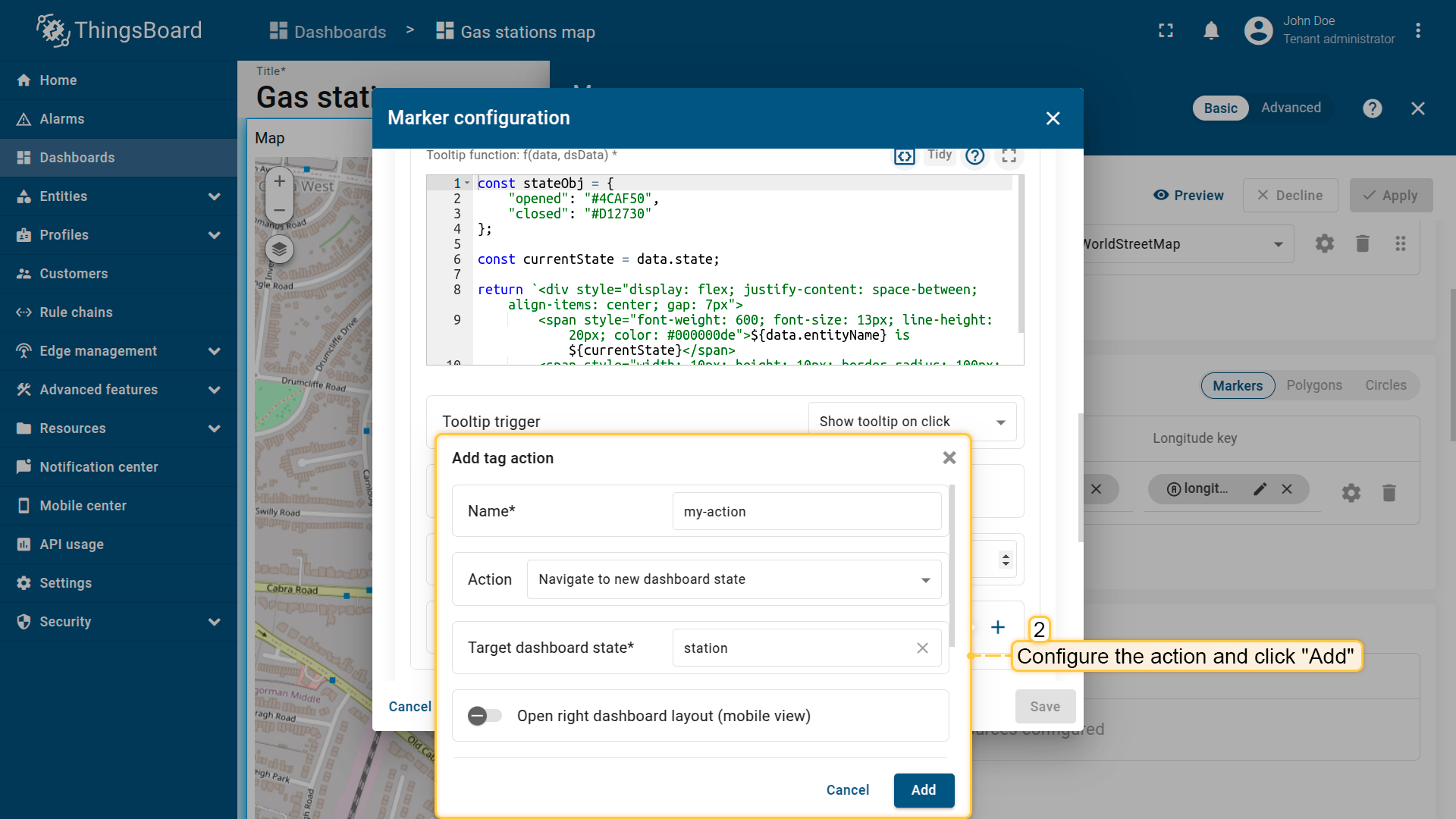Open tooltip function help icon
This screenshot has height=819, width=1456.
[974, 155]
